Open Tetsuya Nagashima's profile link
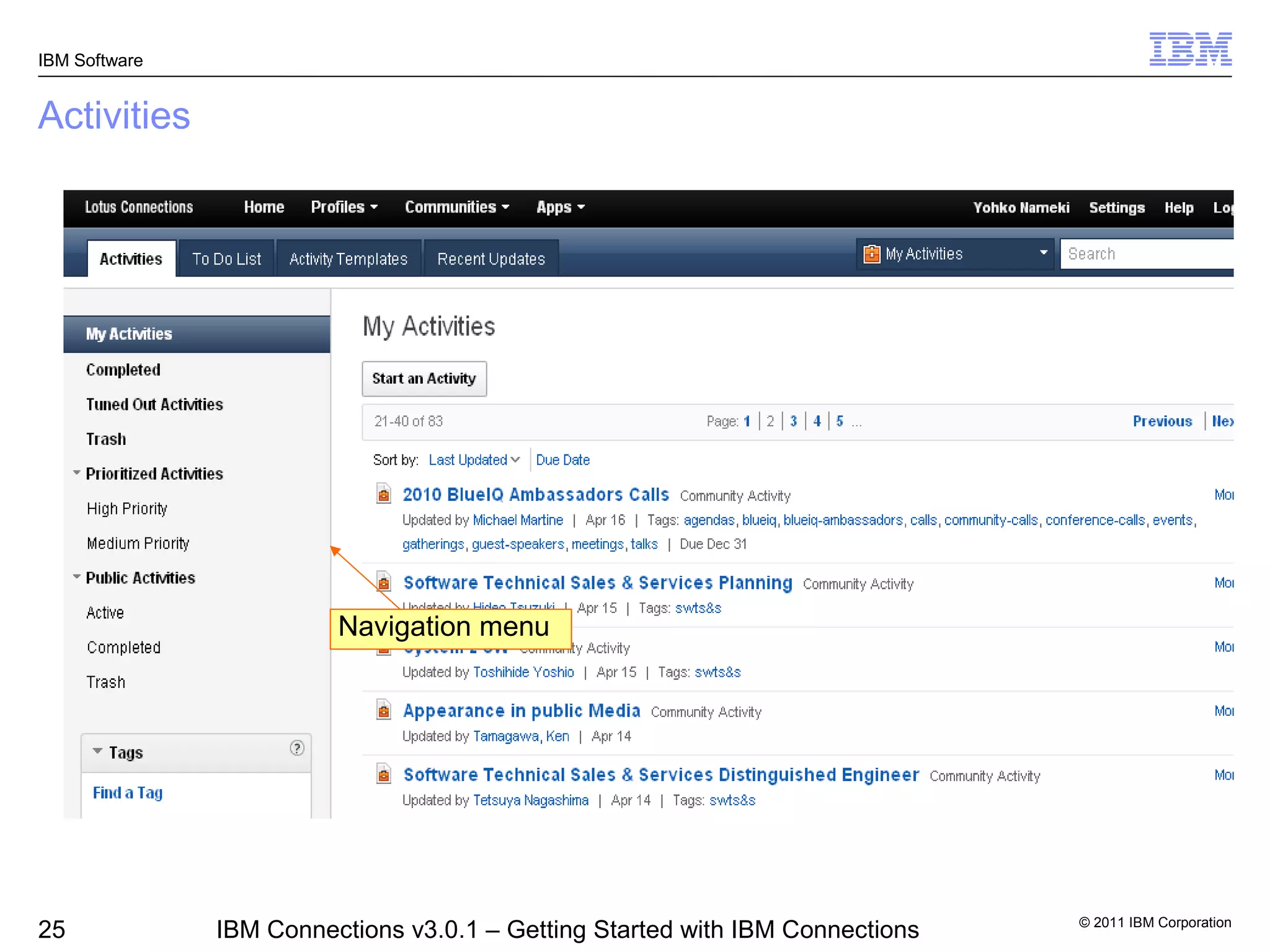This screenshot has width=1270, height=952. click(x=531, y=800)
